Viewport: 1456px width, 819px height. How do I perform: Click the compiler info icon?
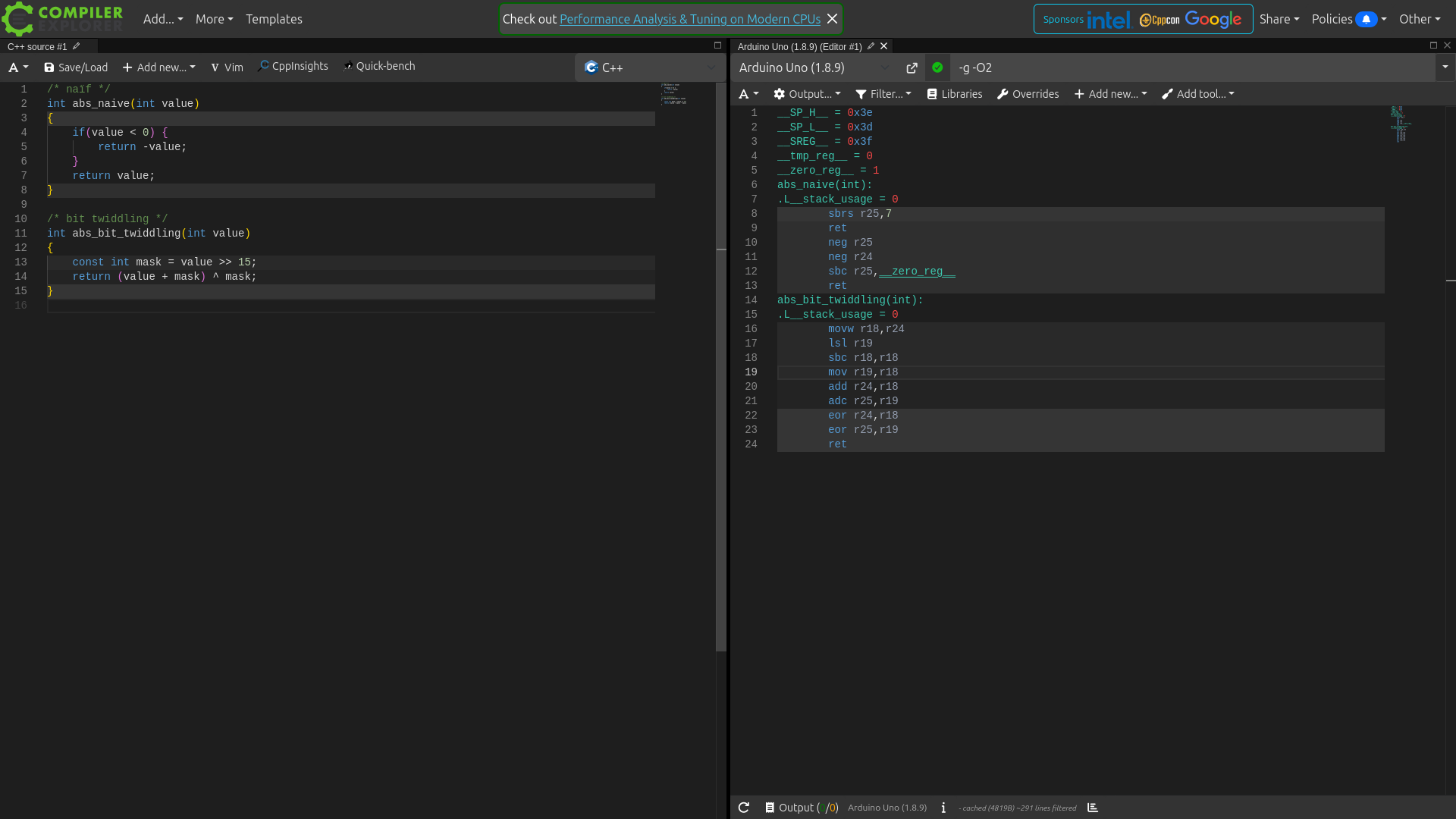[x=943, y=808]
